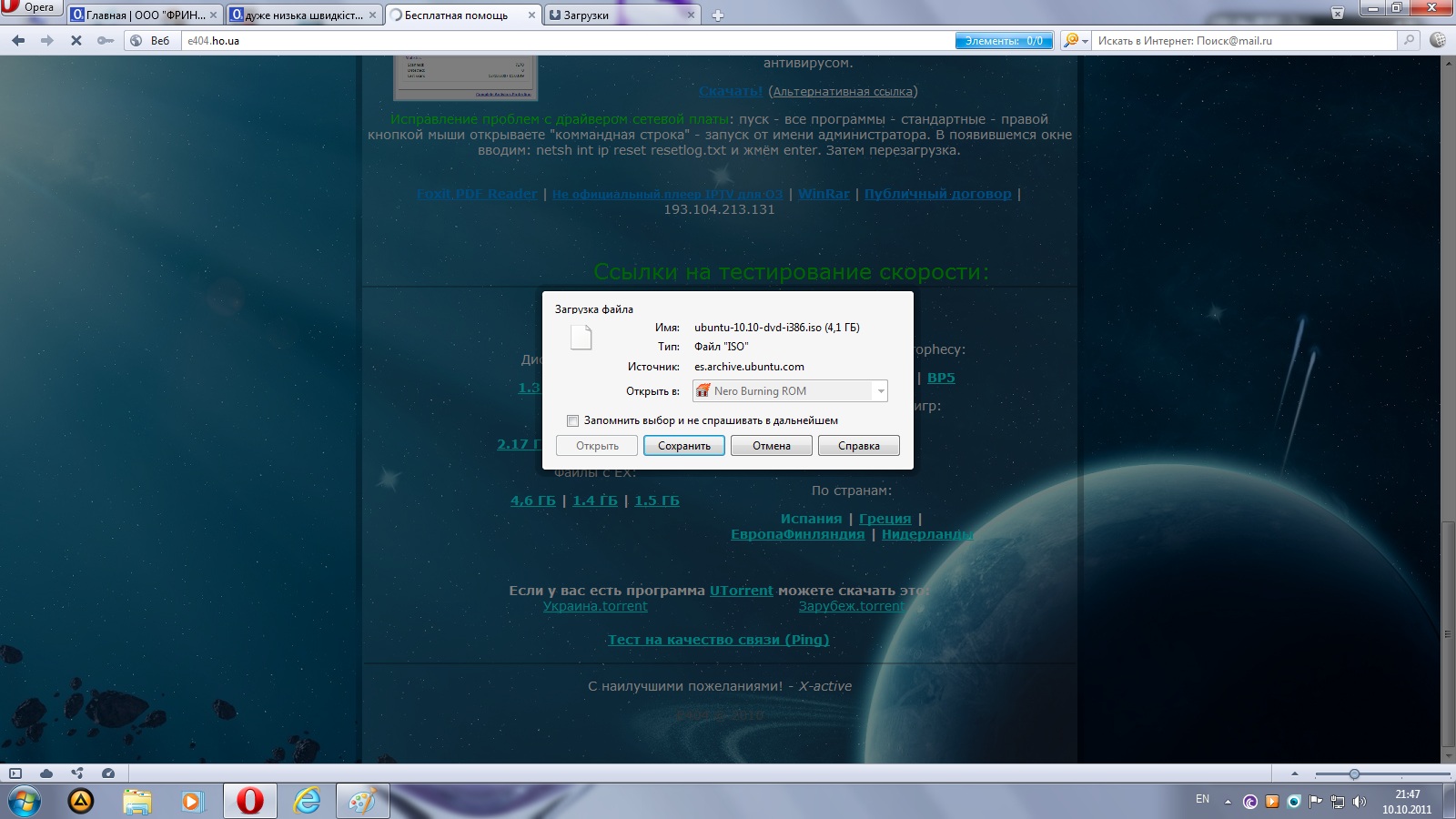Download Украина.torrent

point(595,606)
